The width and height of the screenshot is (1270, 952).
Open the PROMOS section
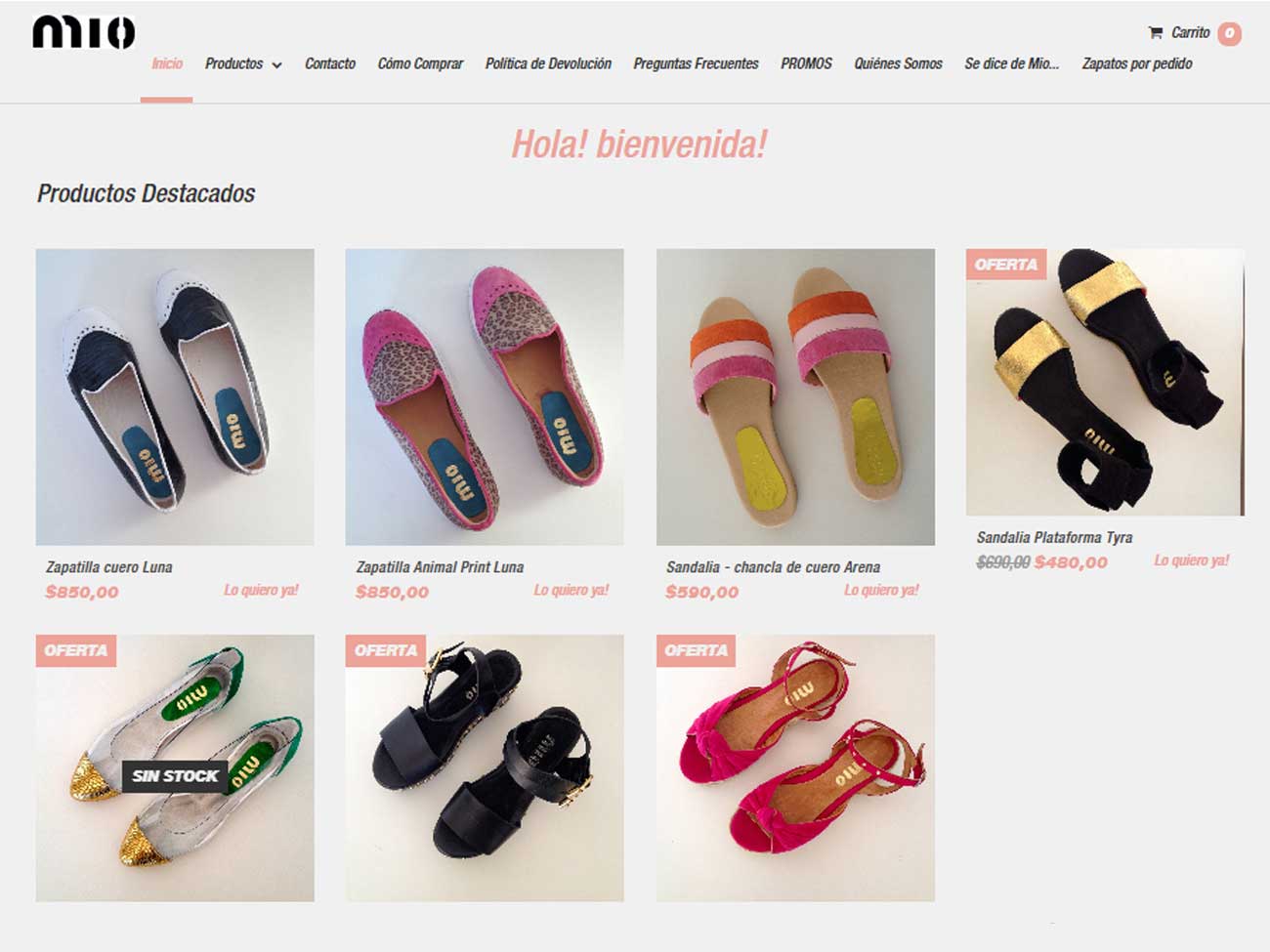806,63
